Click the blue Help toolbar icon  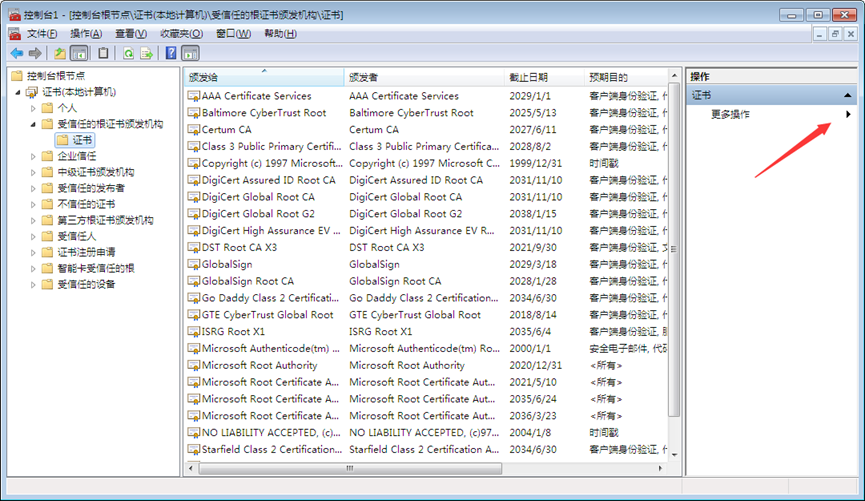pos(171,53)
